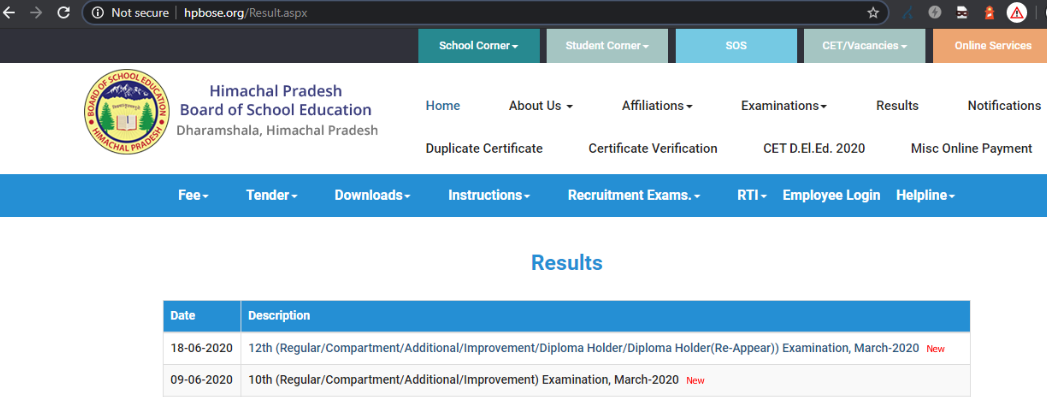The height and width of the screenshot is (397, 1047).
Task: Open Duplicate Certificate page
Action: coord(484,149)
